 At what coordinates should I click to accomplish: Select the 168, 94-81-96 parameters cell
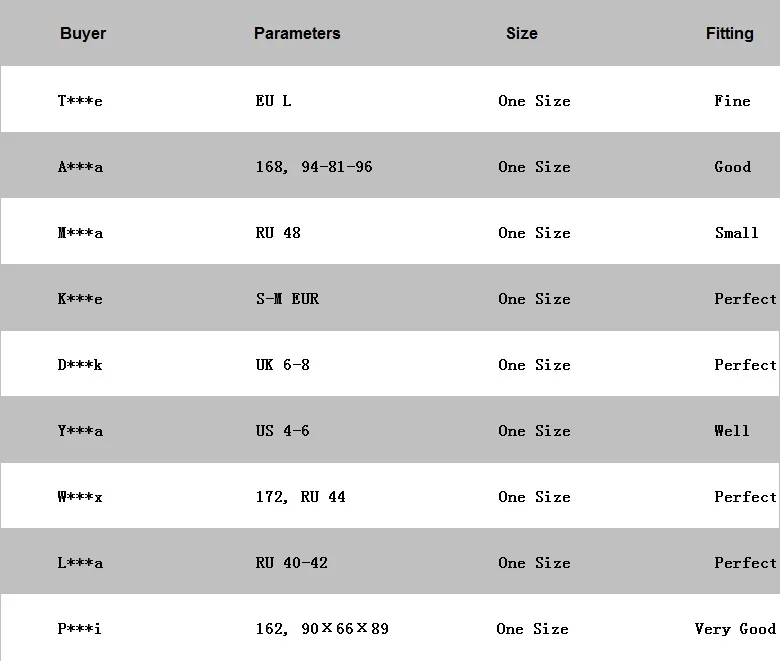(x=314, y=167)
